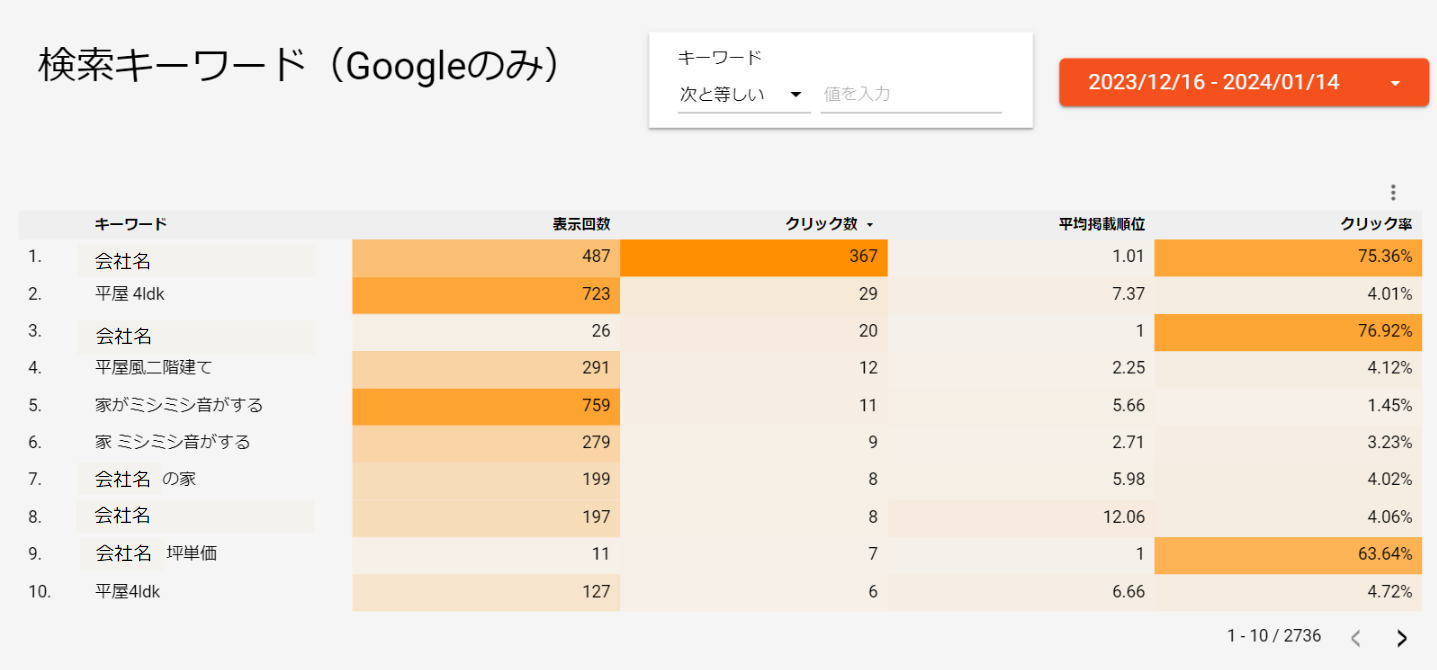
Task: Click the 367 clicks highlighted cell
Action: pyautogui.click(x=754, y=257)
